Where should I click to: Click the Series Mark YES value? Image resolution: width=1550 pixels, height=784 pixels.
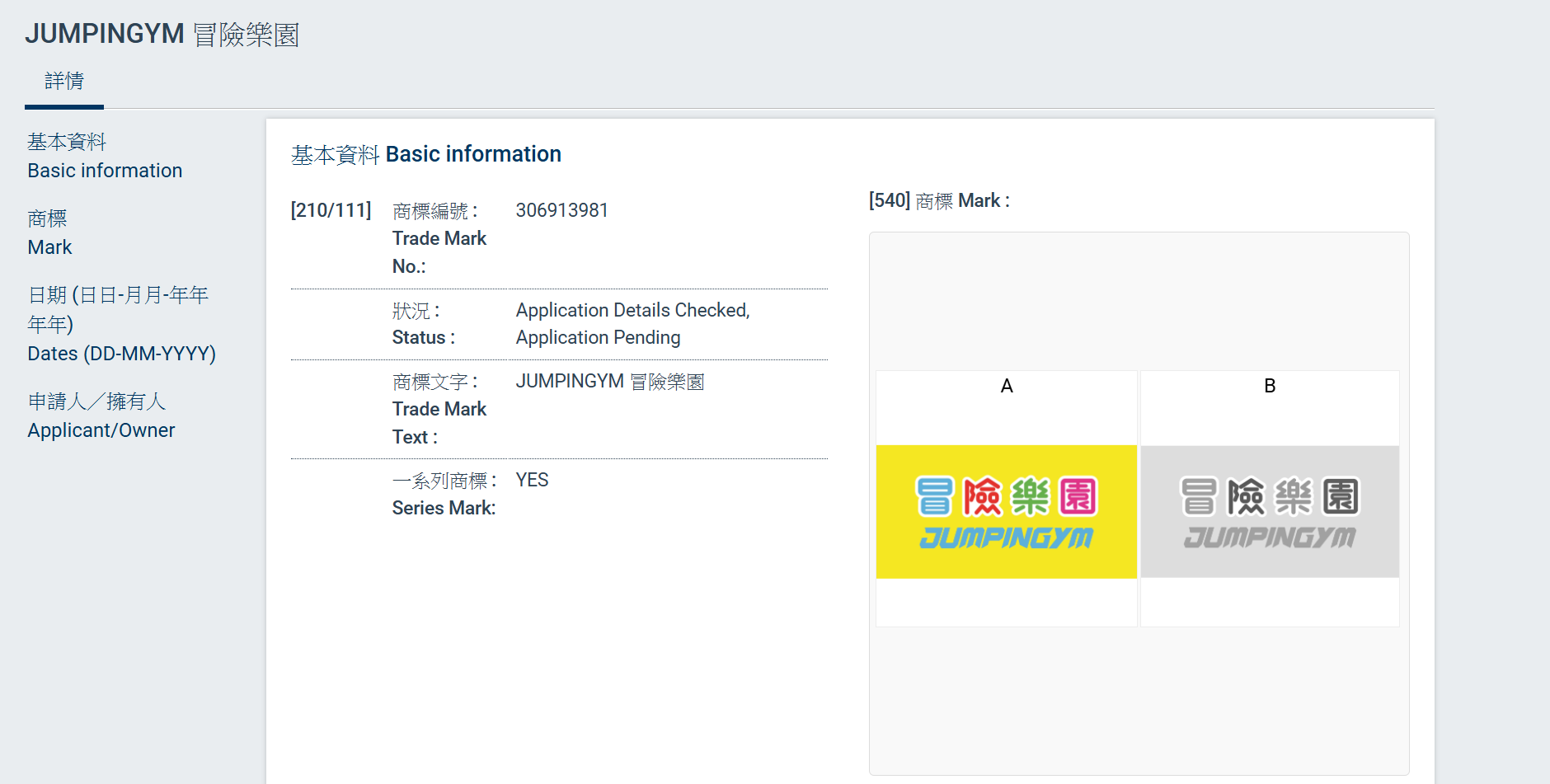click(x=532, y=479)
